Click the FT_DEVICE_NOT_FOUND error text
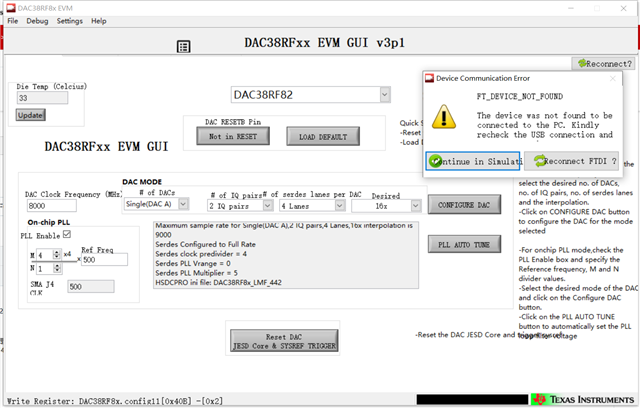 pyautogui.click(x=520, y=97)
